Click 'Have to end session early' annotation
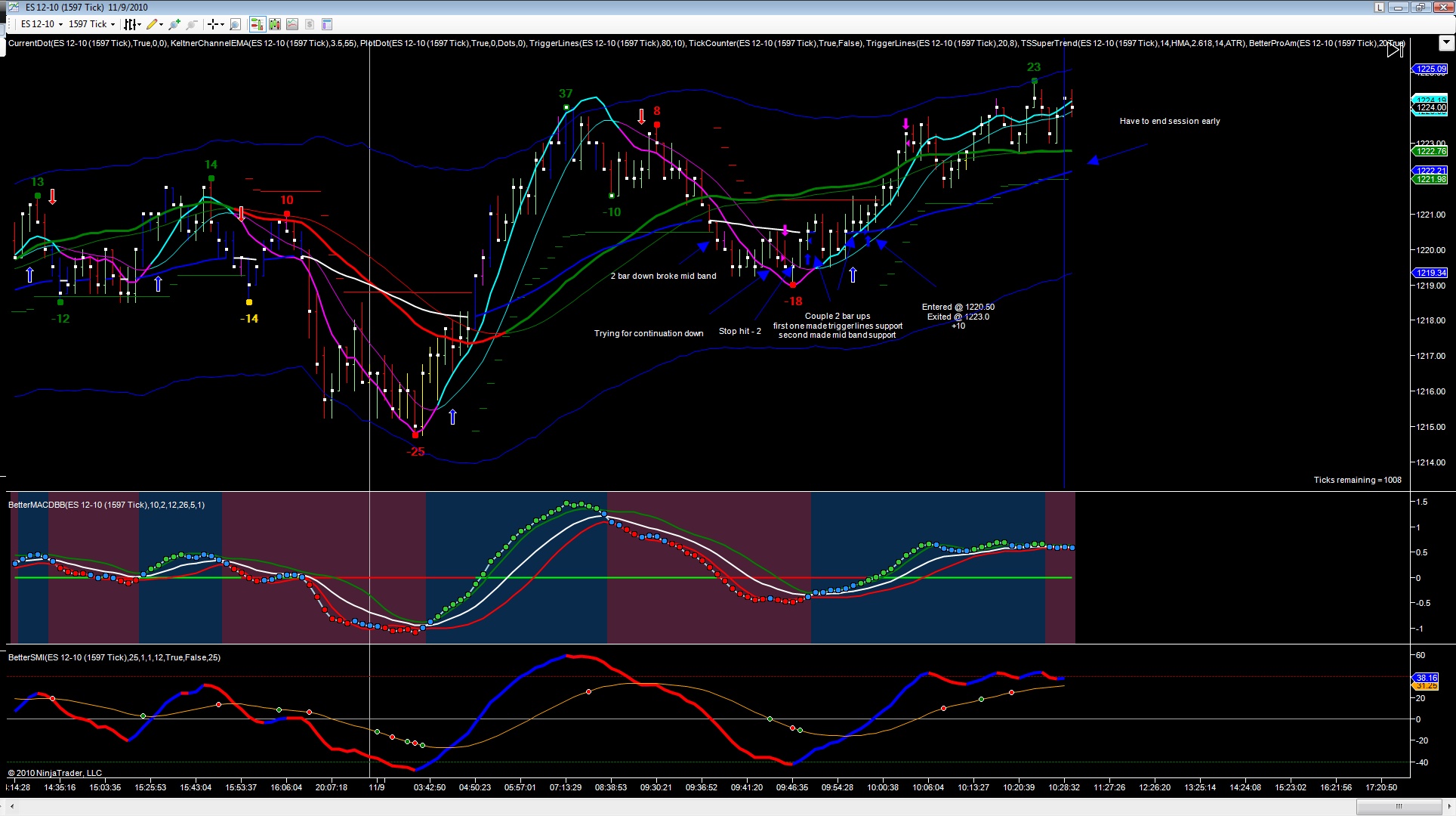Screen dimensions: 1456x816 pyautogui.click(x=1170, y=121)
